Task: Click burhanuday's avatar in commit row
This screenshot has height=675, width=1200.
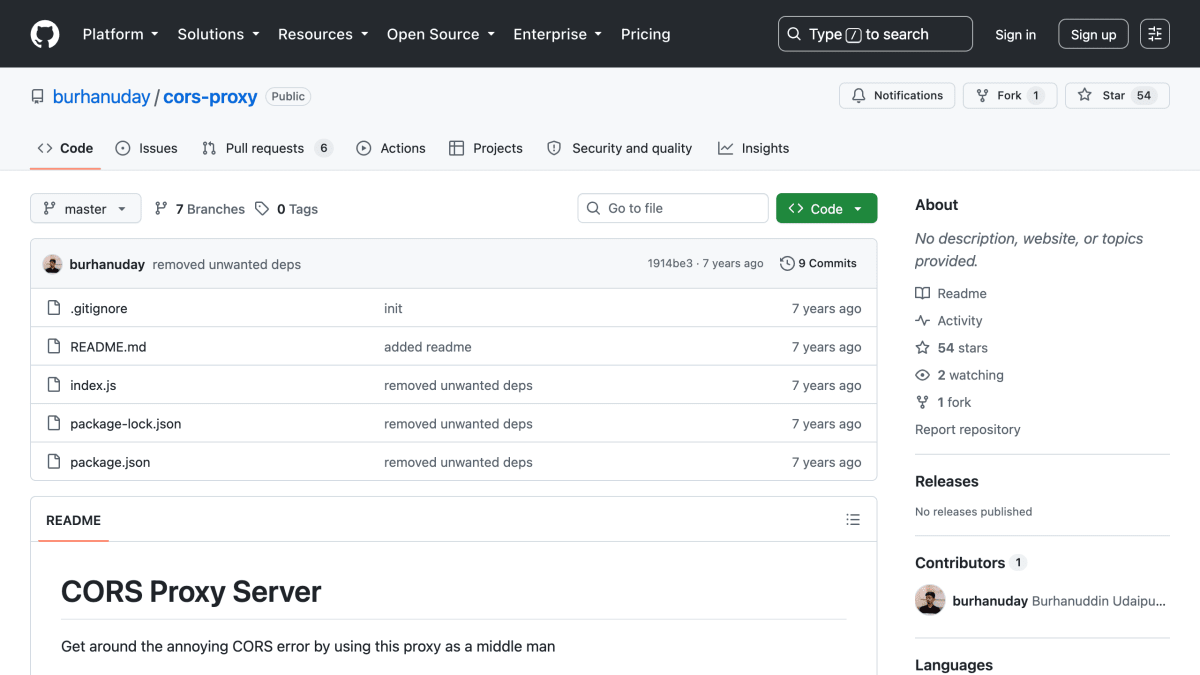Action: click(53, 264)
